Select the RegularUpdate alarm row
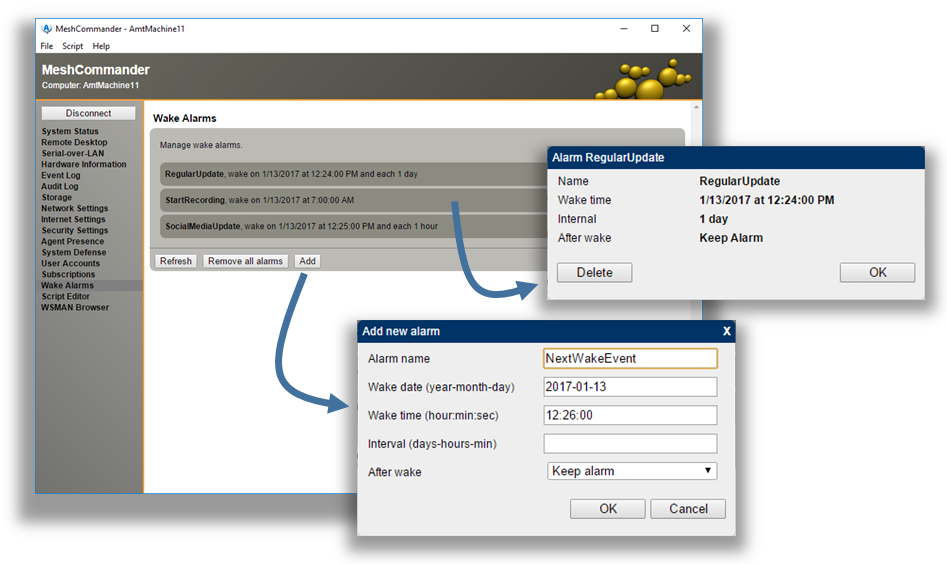The height and width of the screenshot is (564, 947). click(354, 174)
